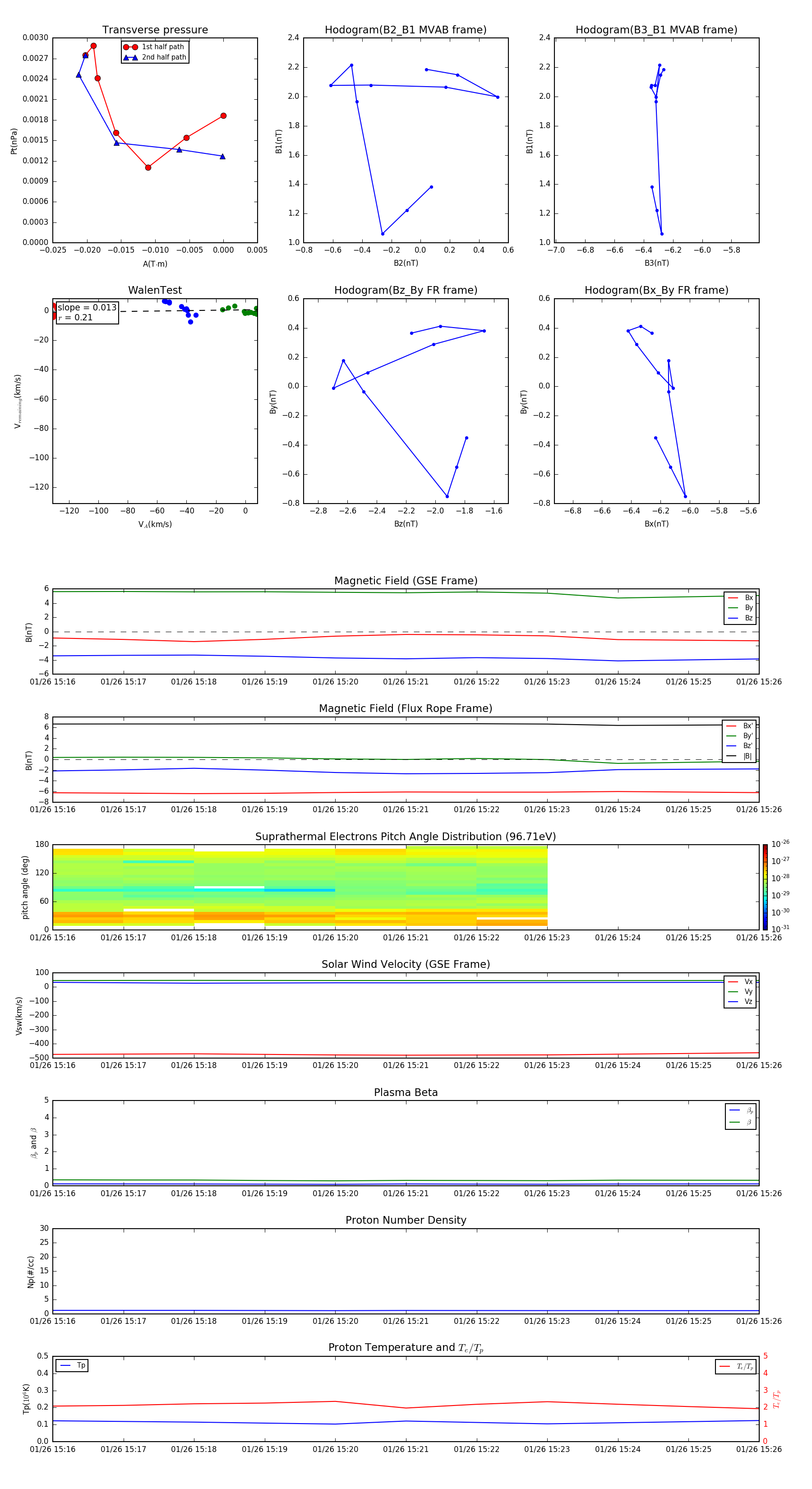Click the 'B2(nT)' x-axis label

[x=406, y=263]
